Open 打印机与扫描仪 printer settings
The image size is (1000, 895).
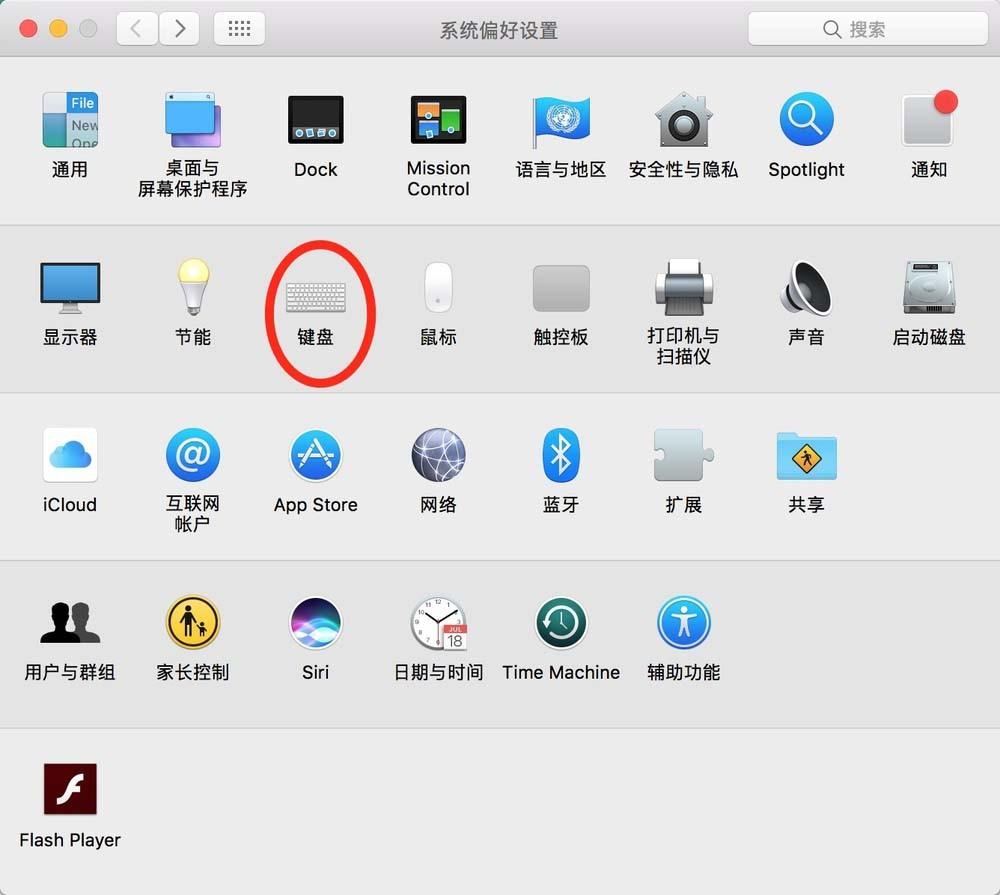pyautogui.click(x=684, y=288)
